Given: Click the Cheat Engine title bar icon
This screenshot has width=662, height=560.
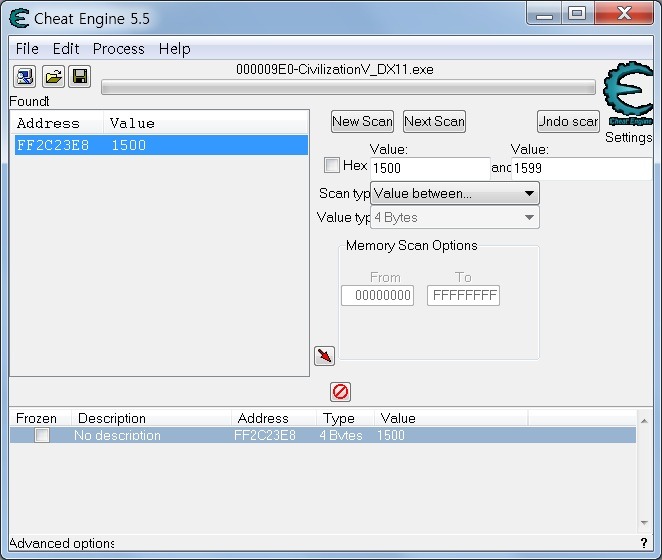Looking at the screenshot, I should 19,19.
